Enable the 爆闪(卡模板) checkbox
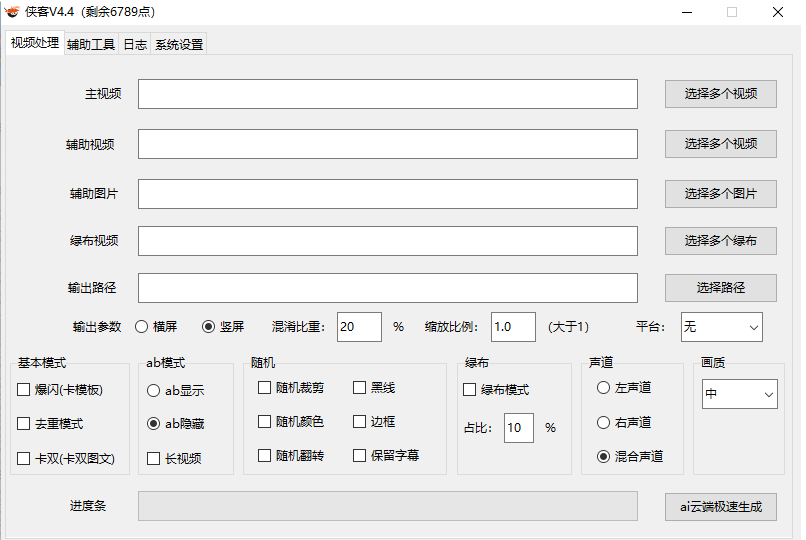Screen dimensions: 806x540 click(24, 390)
